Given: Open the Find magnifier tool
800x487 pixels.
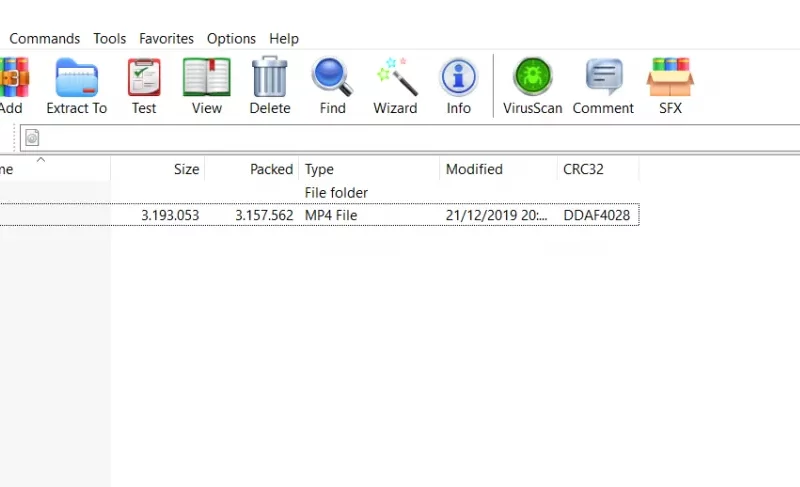Looking at the screenshot, I should pos(332,76).
